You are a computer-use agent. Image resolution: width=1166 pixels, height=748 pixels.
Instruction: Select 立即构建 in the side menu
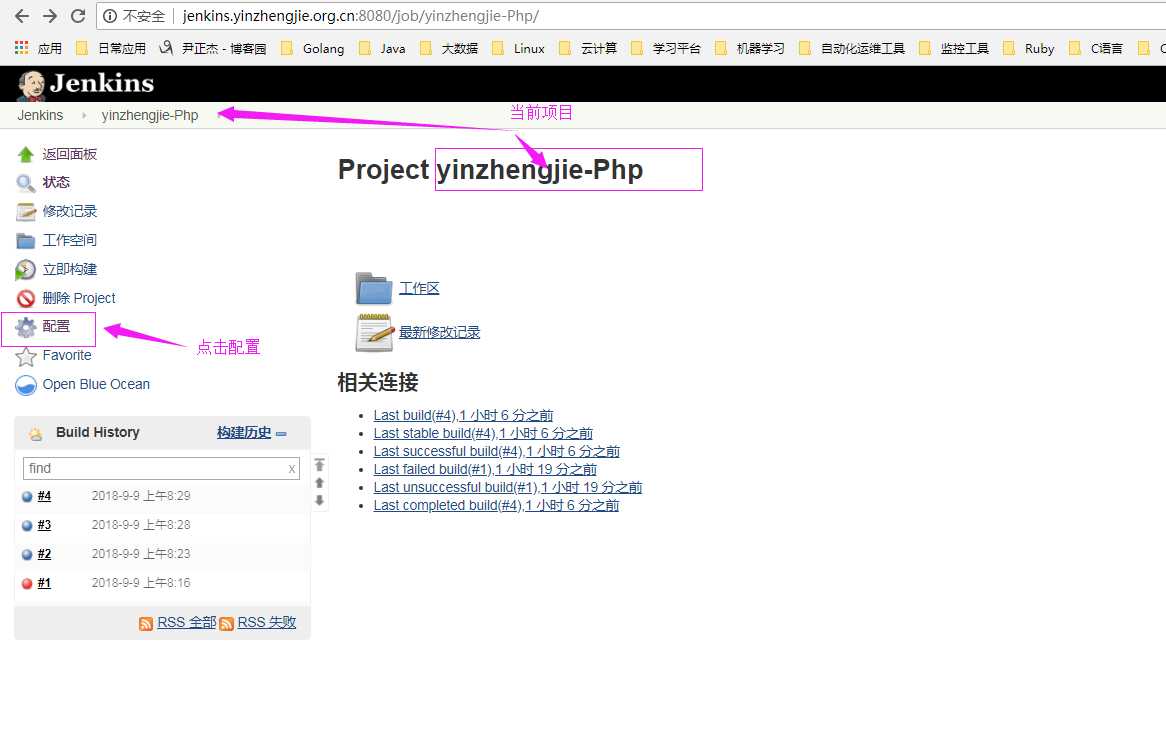(70, 269)
